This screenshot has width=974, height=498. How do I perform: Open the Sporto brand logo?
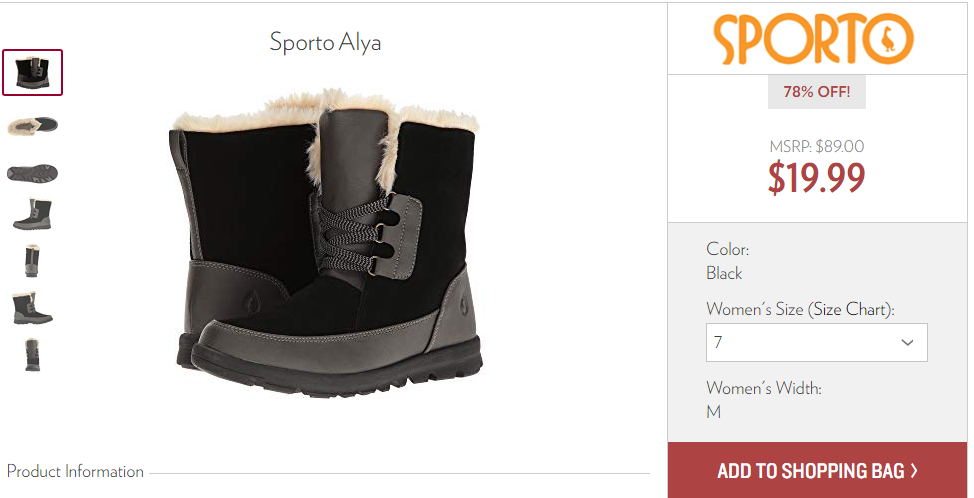pos(813,39)
